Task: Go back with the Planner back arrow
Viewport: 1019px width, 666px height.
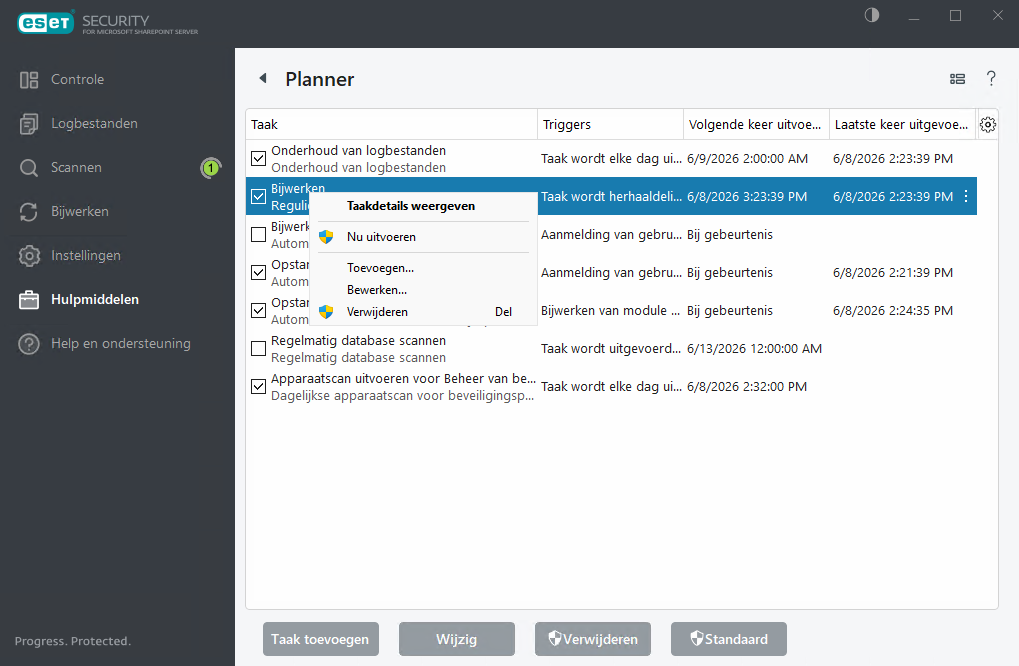Action: 263,79
